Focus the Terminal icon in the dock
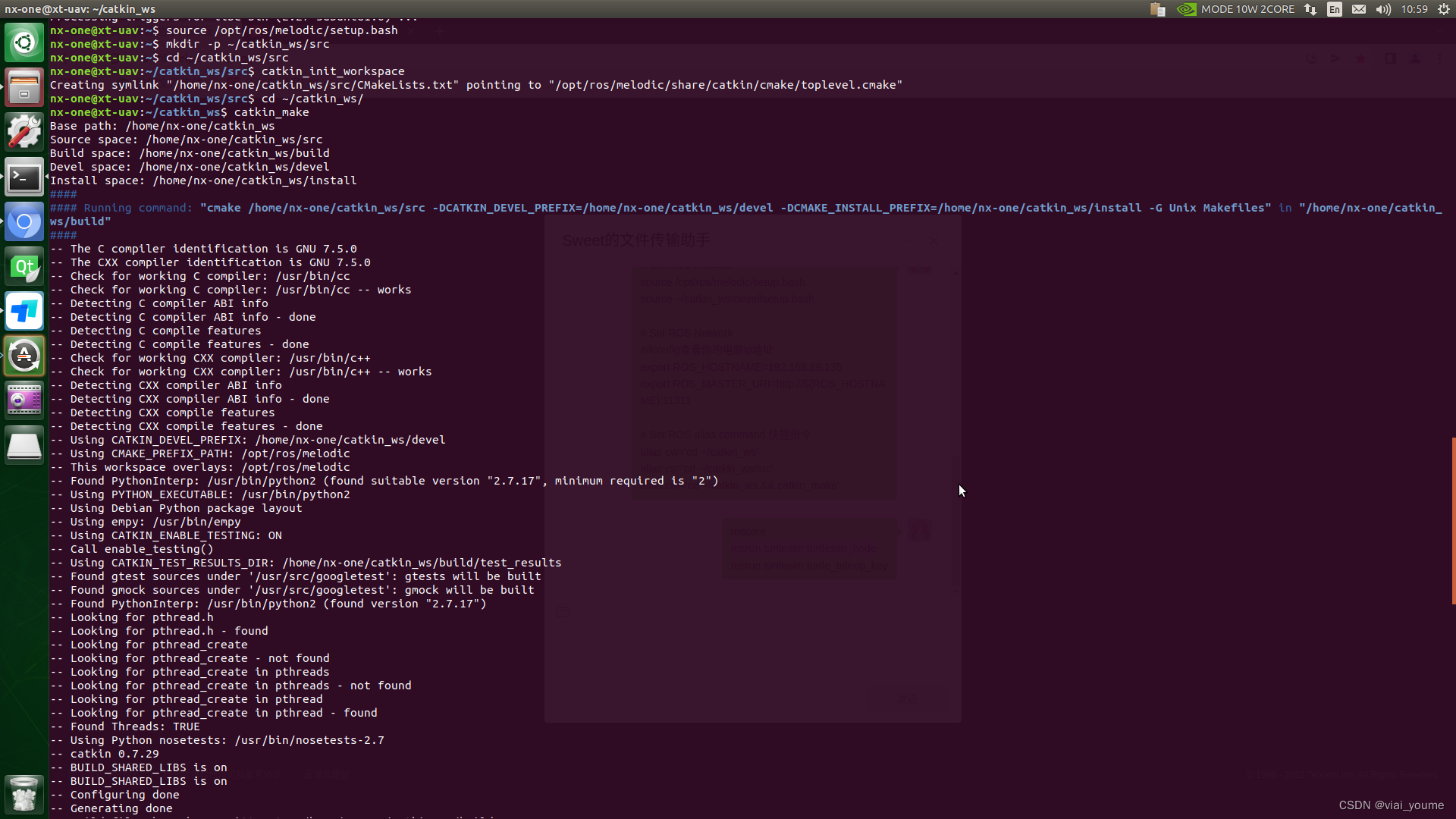1456x819 pixels. [x=24, y=177]
